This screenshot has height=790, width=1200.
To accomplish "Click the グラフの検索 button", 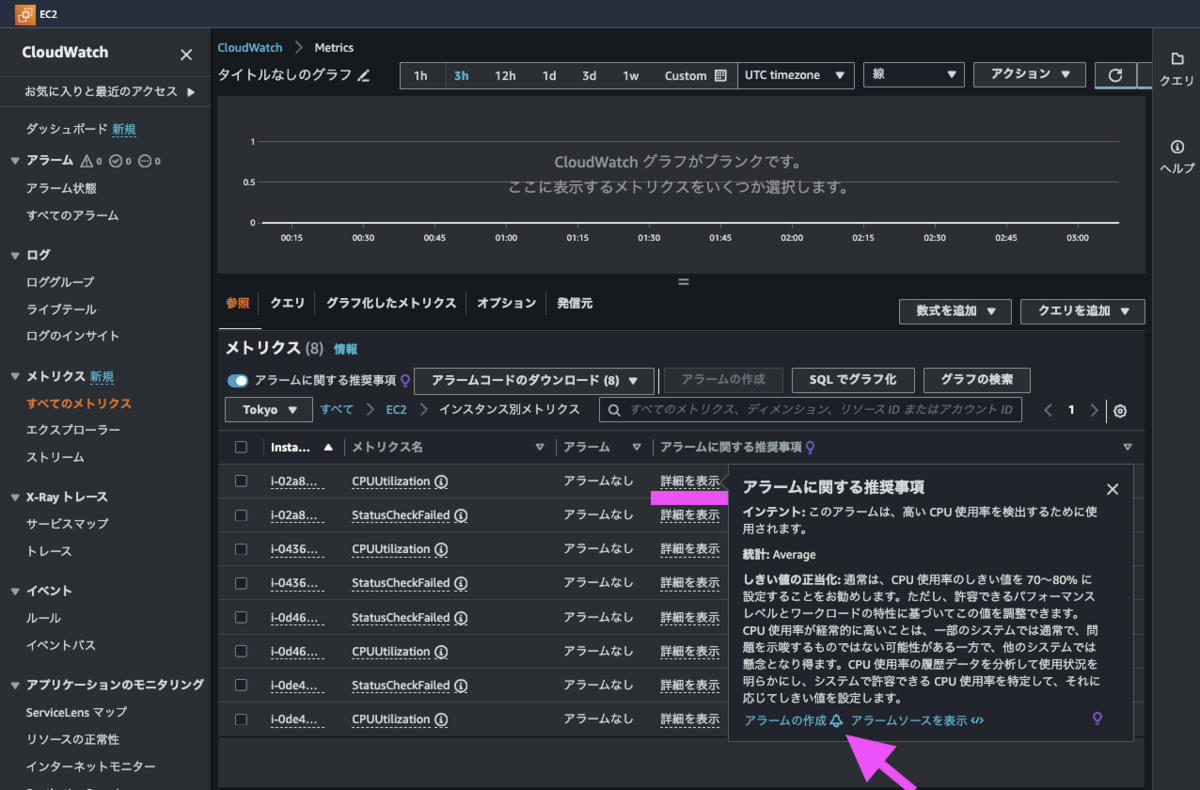I will click(x=977, y=380).
